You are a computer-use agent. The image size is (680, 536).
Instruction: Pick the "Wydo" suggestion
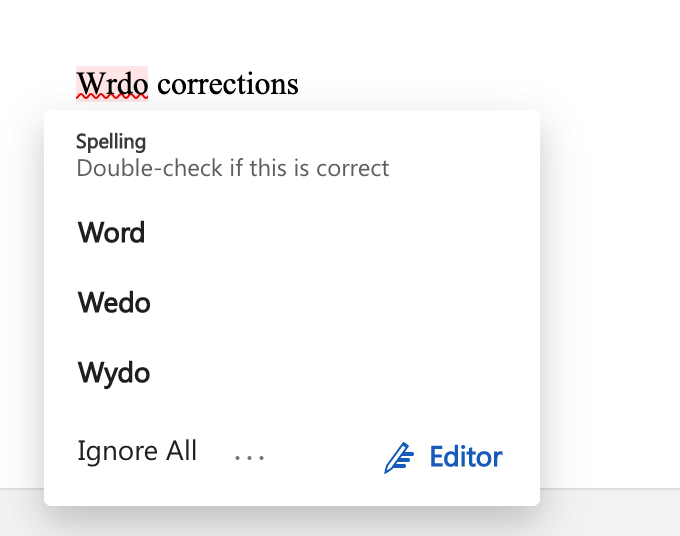point(114,373)
